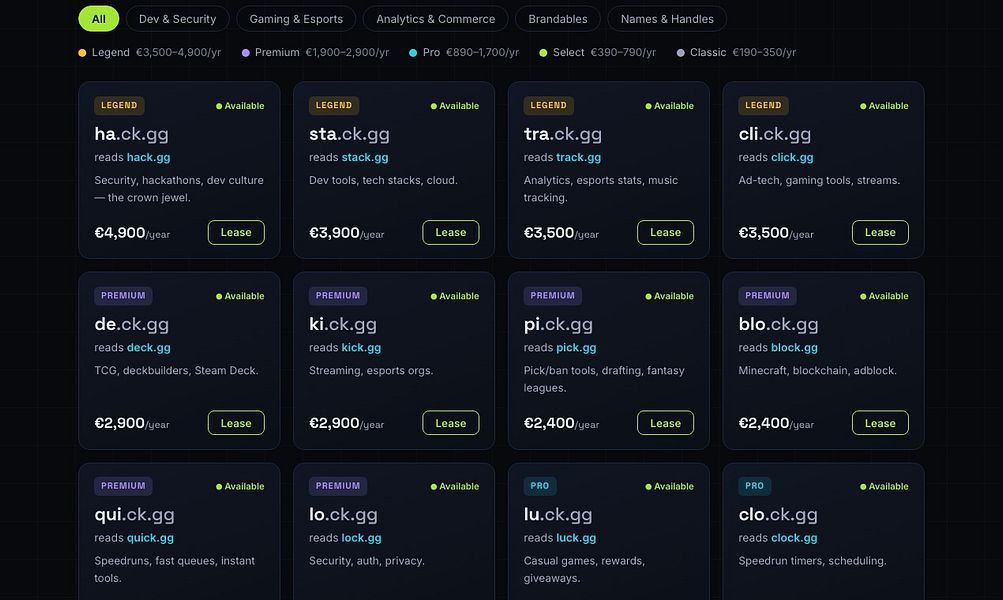This screenshot has height=600, width=1003.
Task: Click the quick.gg reads link
Action: (150, 538)
